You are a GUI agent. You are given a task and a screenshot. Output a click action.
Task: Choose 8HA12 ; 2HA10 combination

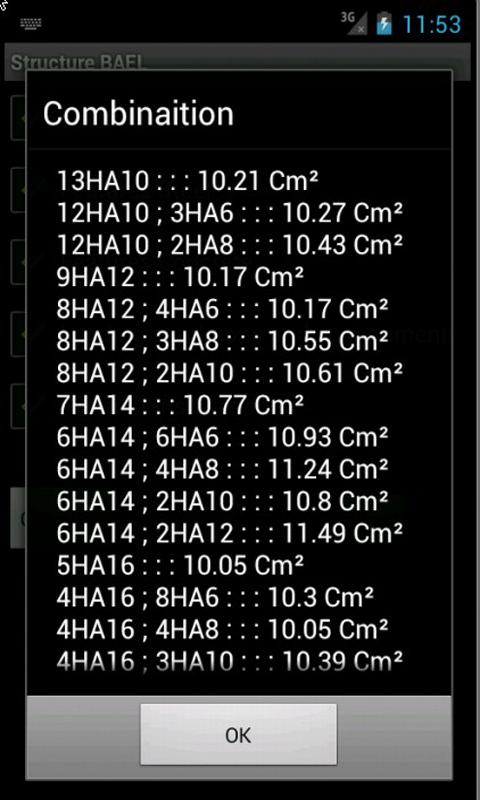pyautogui.click(x=230, y=373)
